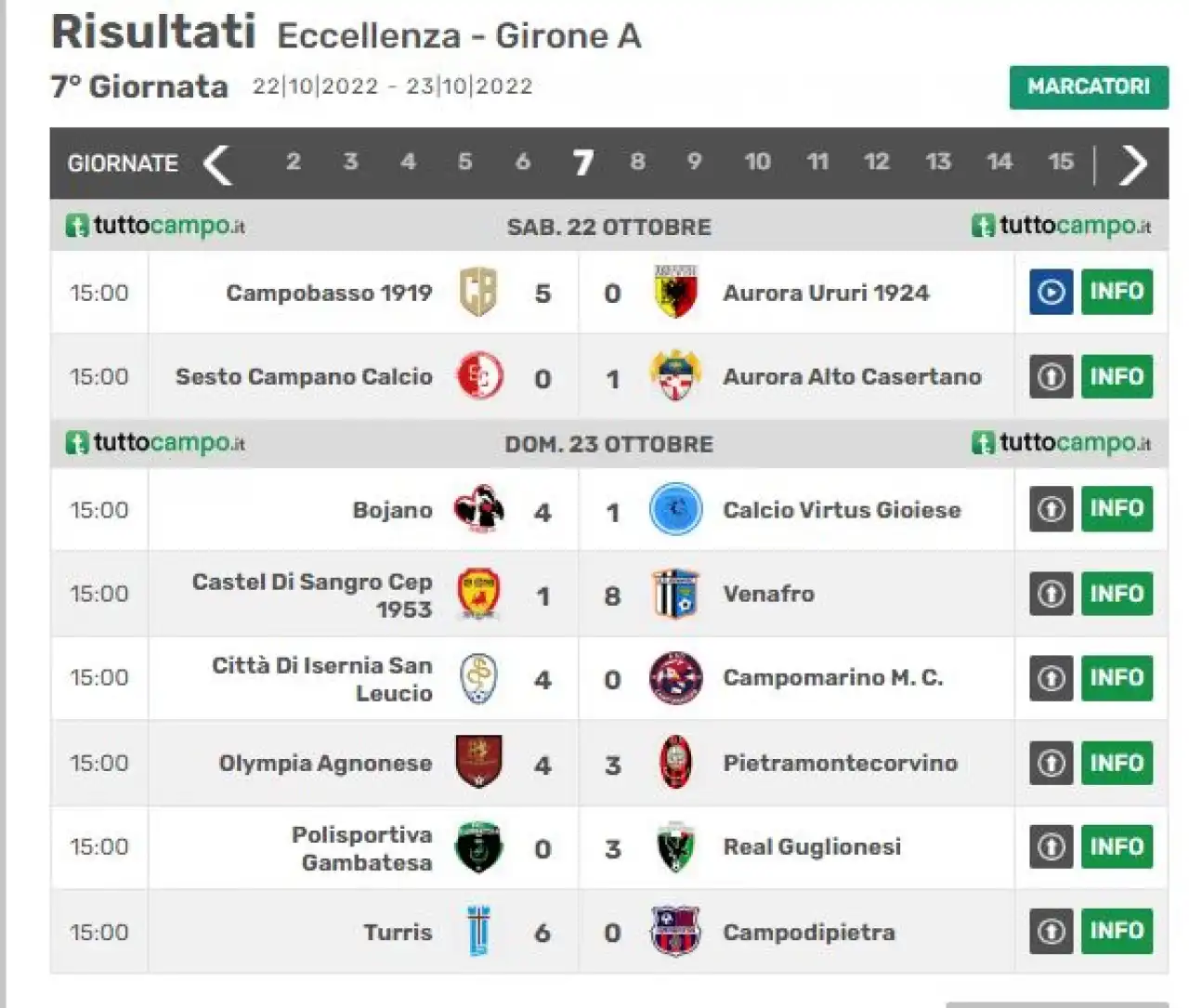The image size is (1189, 1008).
Task: Click the grey icon on Turris match row
Action: point(1051,931)
